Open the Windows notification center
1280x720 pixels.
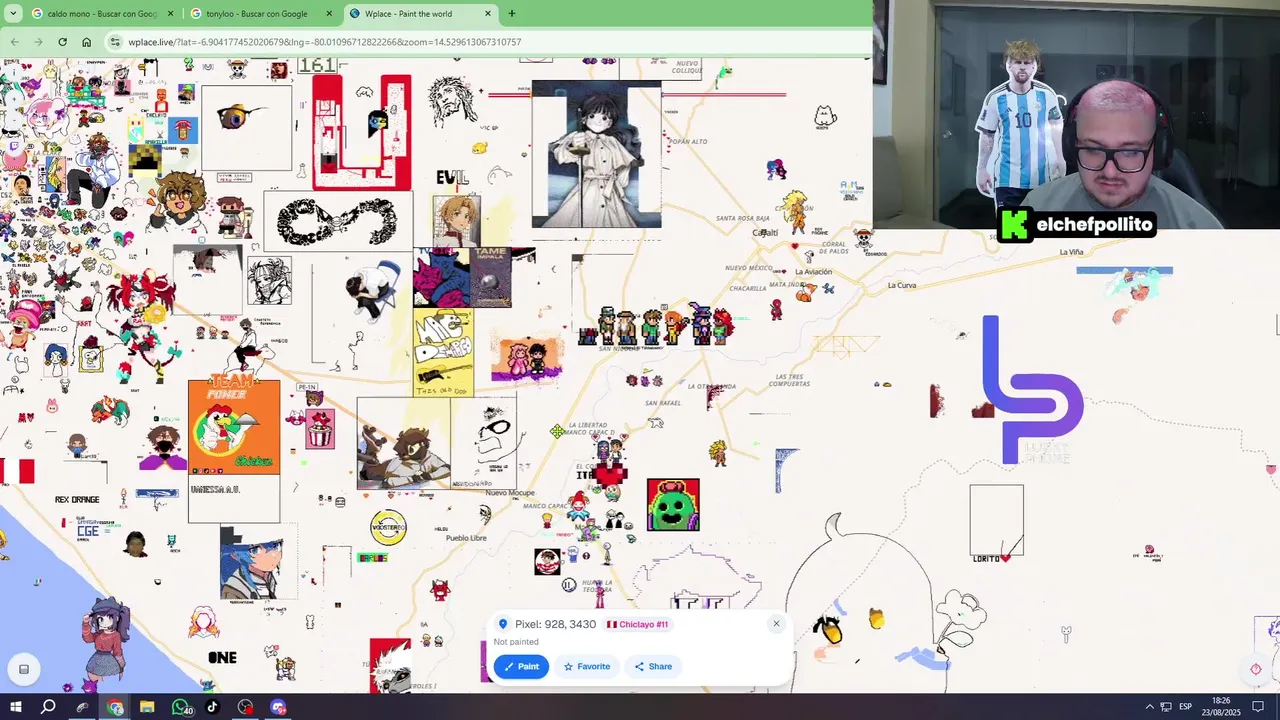pos(1259,707)
